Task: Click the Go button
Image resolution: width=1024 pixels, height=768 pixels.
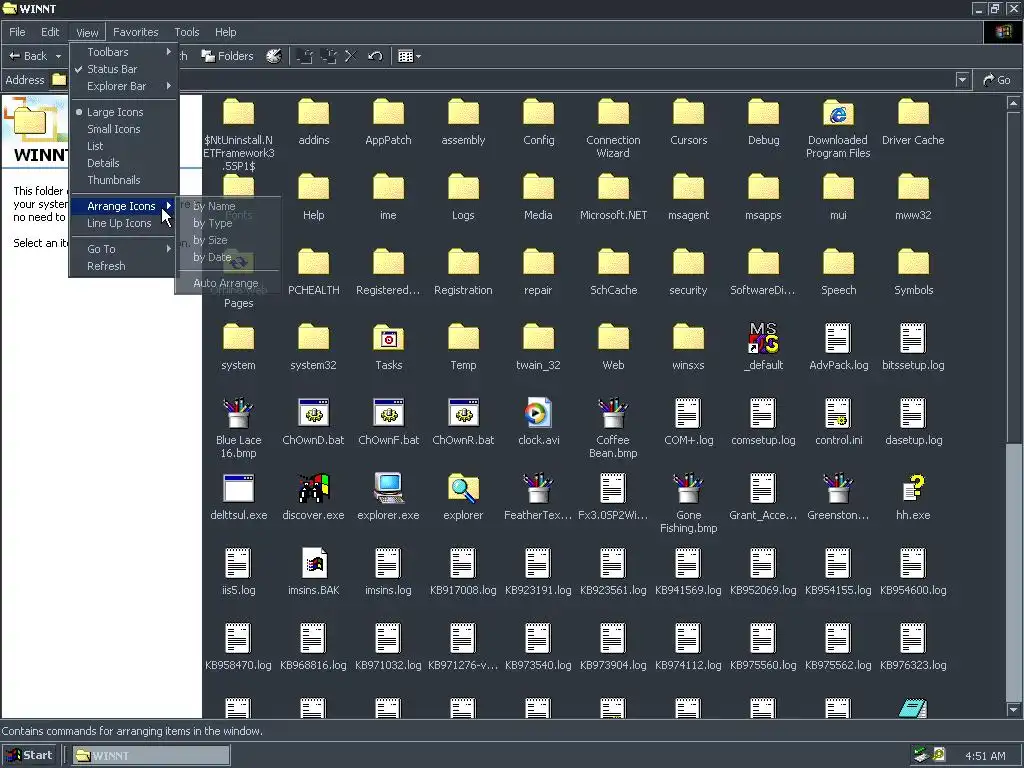Action: [x=997, y=80]
